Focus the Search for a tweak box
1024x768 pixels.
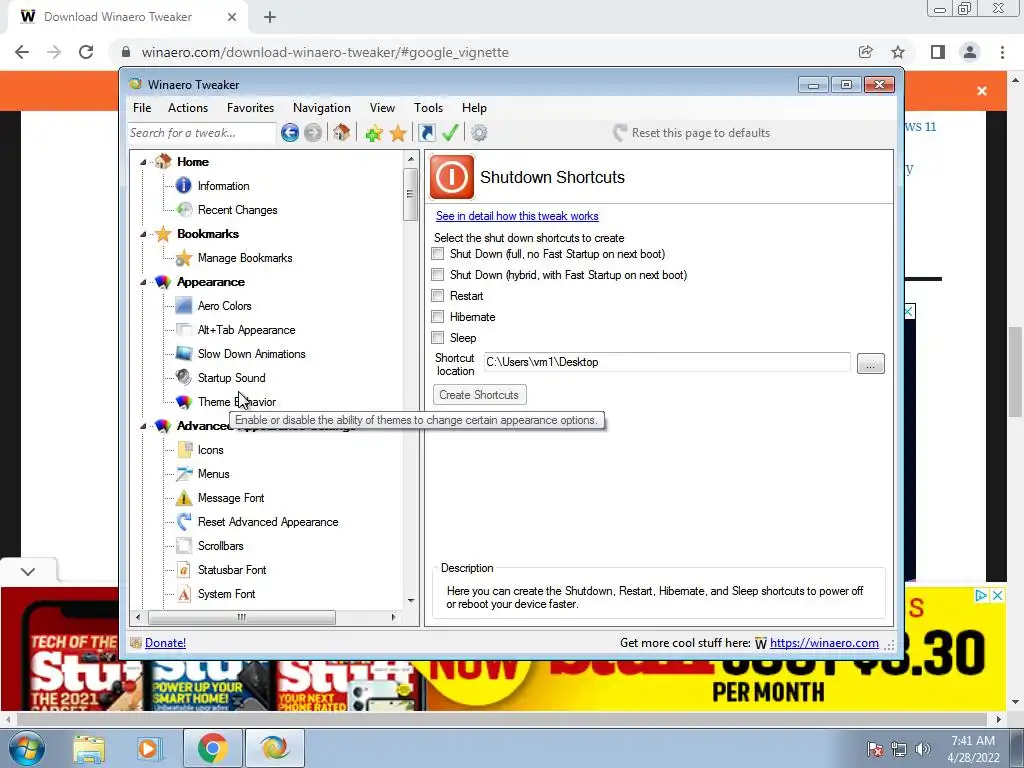pos(202,133)
